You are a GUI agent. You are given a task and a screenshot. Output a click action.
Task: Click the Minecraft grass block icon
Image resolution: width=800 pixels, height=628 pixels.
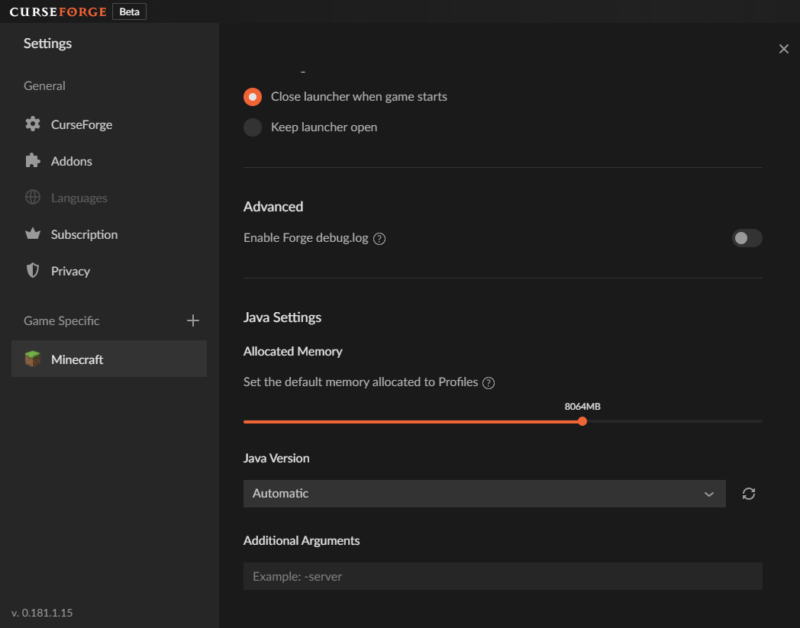(33, 359)
